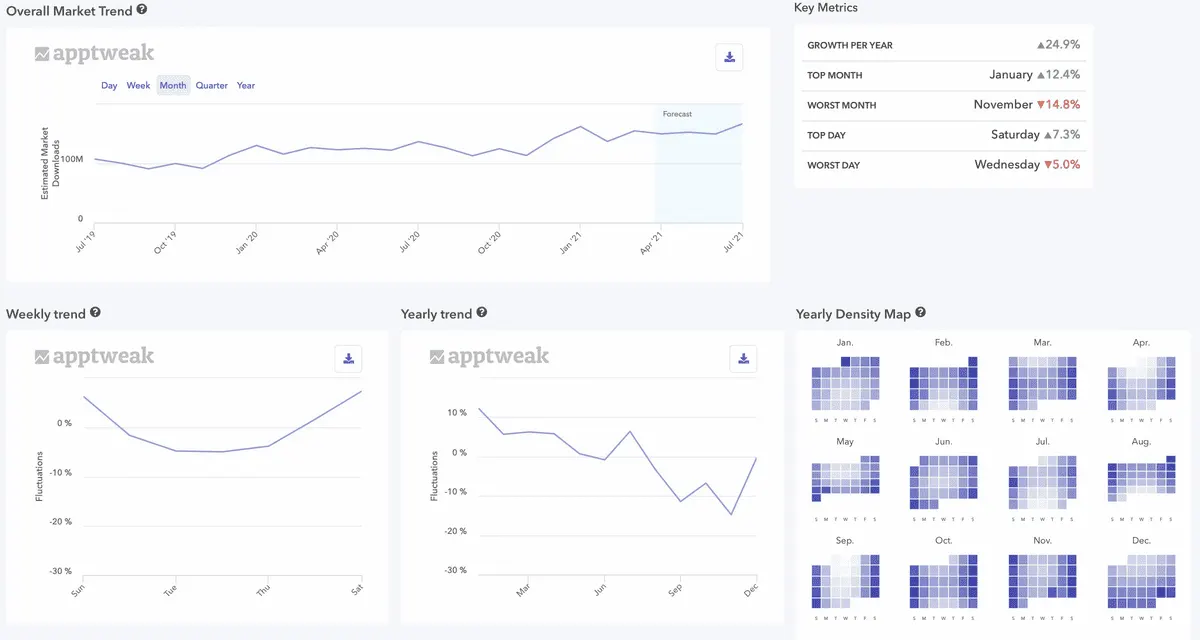The image size is (1200, 640).
Task: Click the January 12.4% value
Action: [x=1035, y=75]
